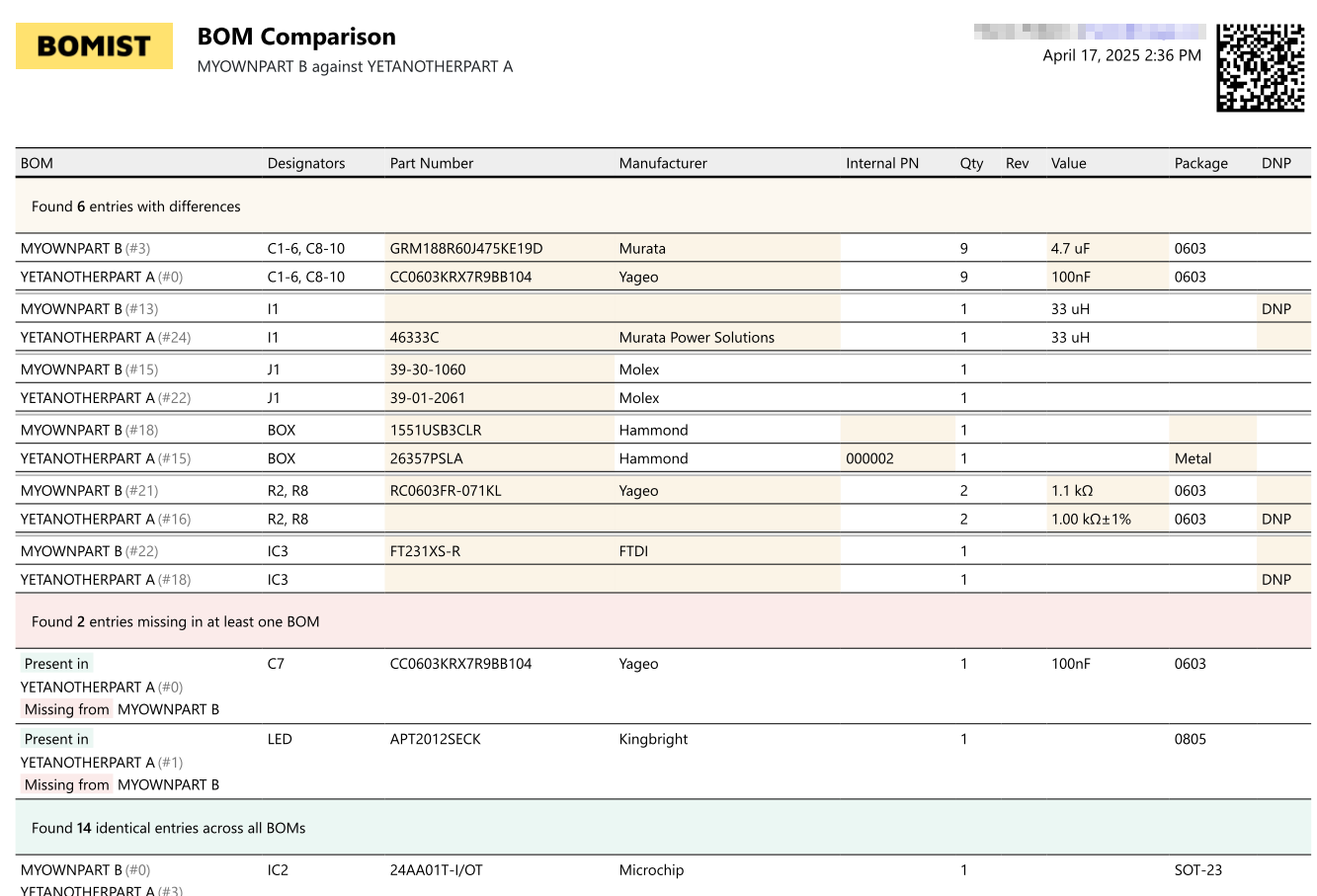Sort by the Designators column header

pyautogui.click(x=306, y=163)
